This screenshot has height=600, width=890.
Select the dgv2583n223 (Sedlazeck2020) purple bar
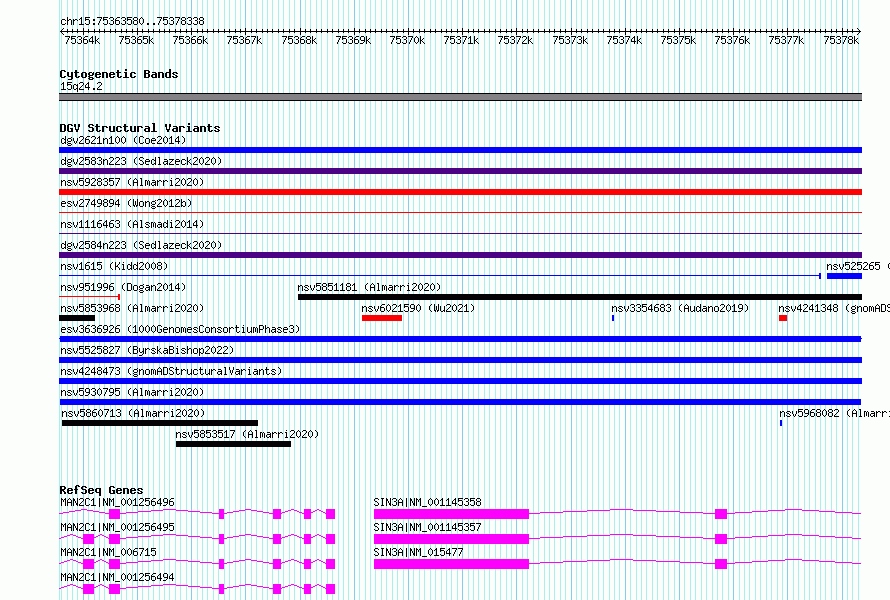coord(460,171)
